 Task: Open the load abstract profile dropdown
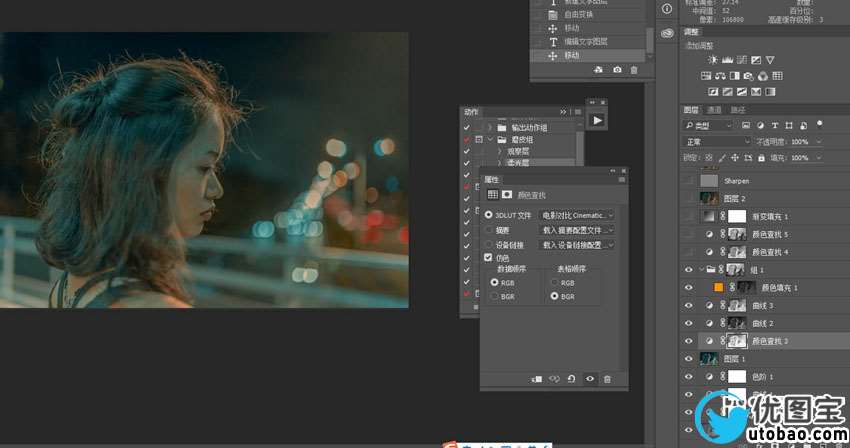click(x=577, y=230)
